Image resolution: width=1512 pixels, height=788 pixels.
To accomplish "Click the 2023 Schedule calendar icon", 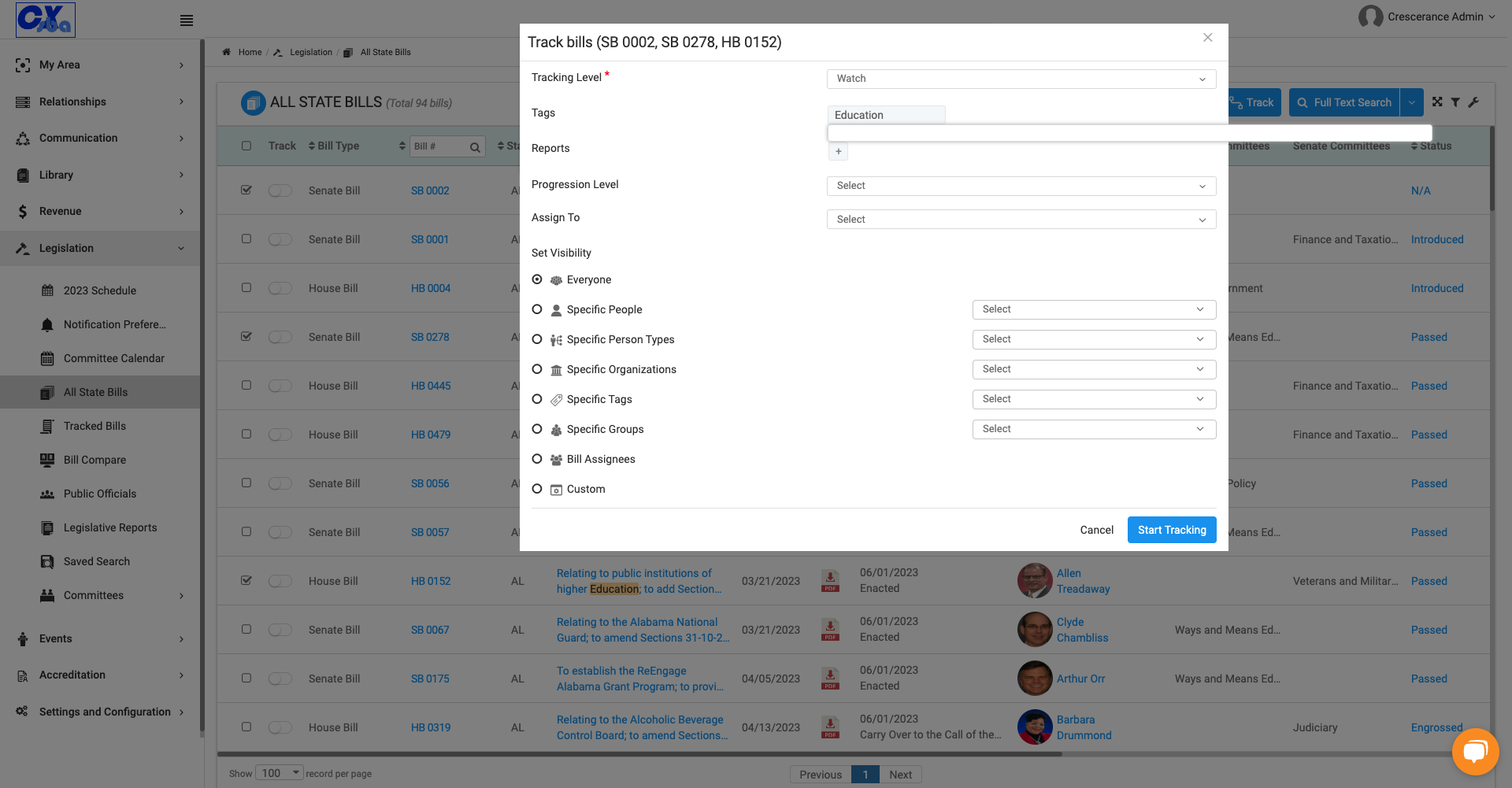I will [47, 290].
